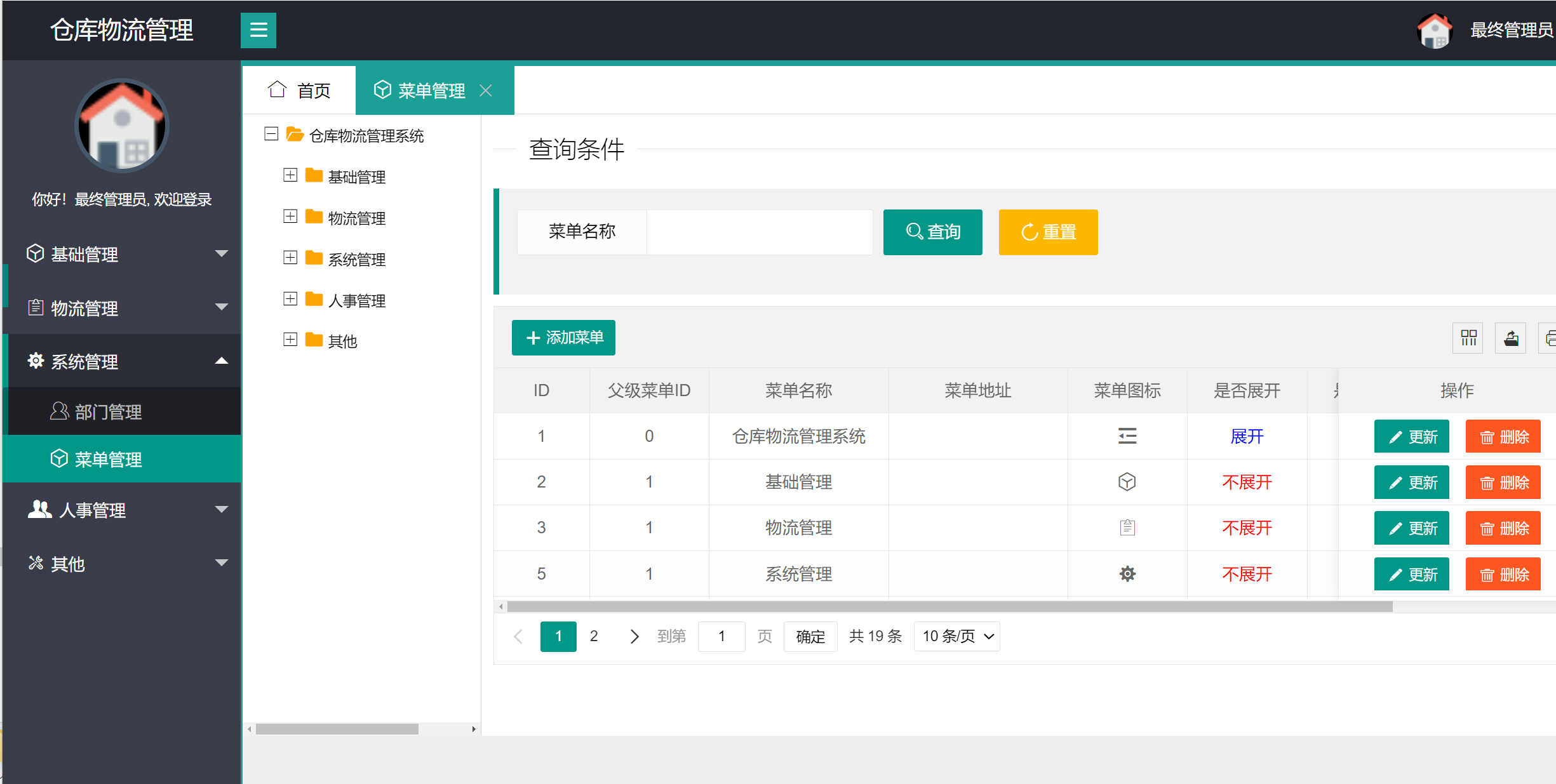1556x784 pixels.
Task: Expand the 人事管理 sidebar menu arrow
Action: tap(222, 510)
